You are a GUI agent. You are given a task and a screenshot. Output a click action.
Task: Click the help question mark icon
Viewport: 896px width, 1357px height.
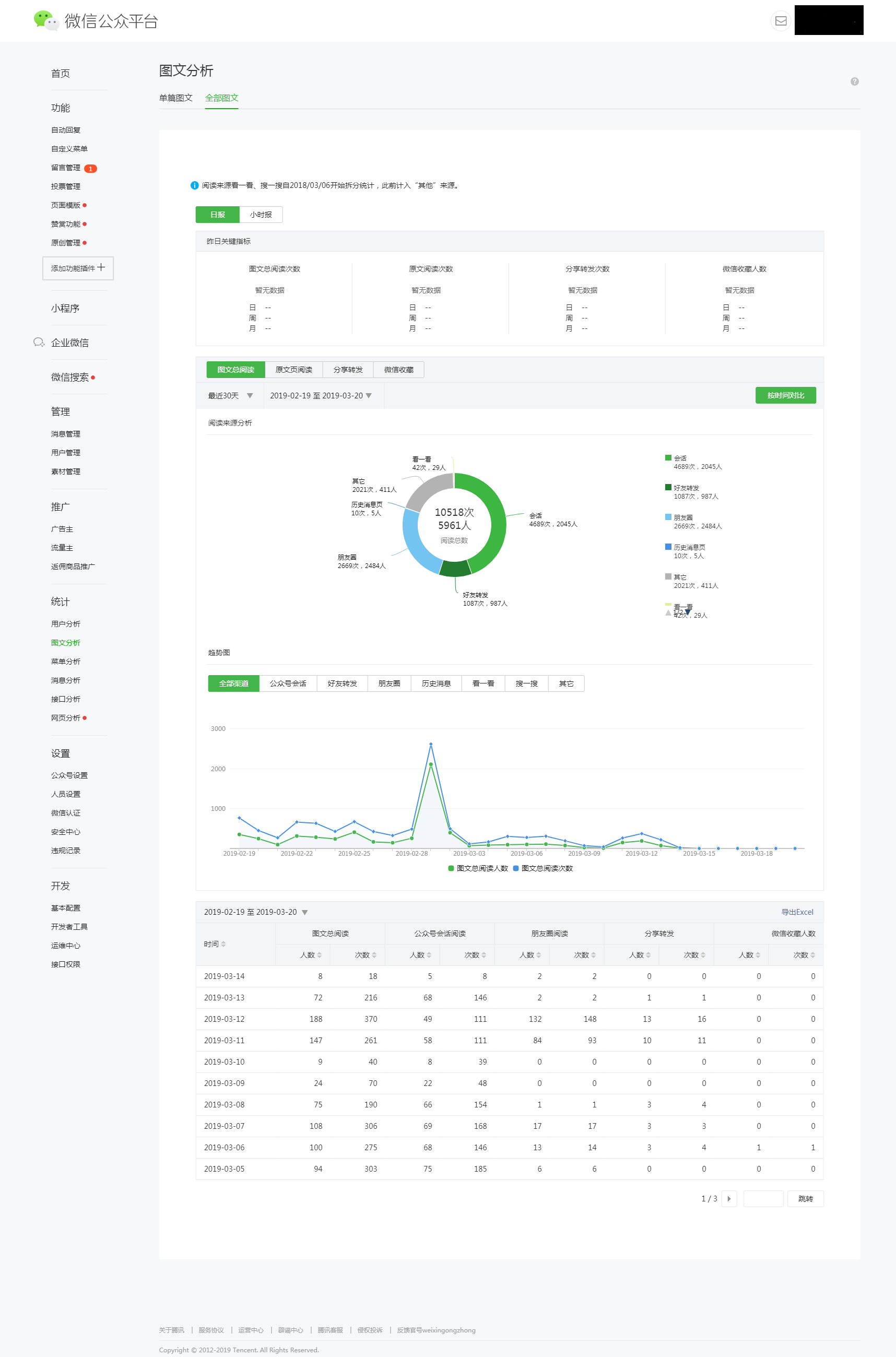[x=854, y=81]
